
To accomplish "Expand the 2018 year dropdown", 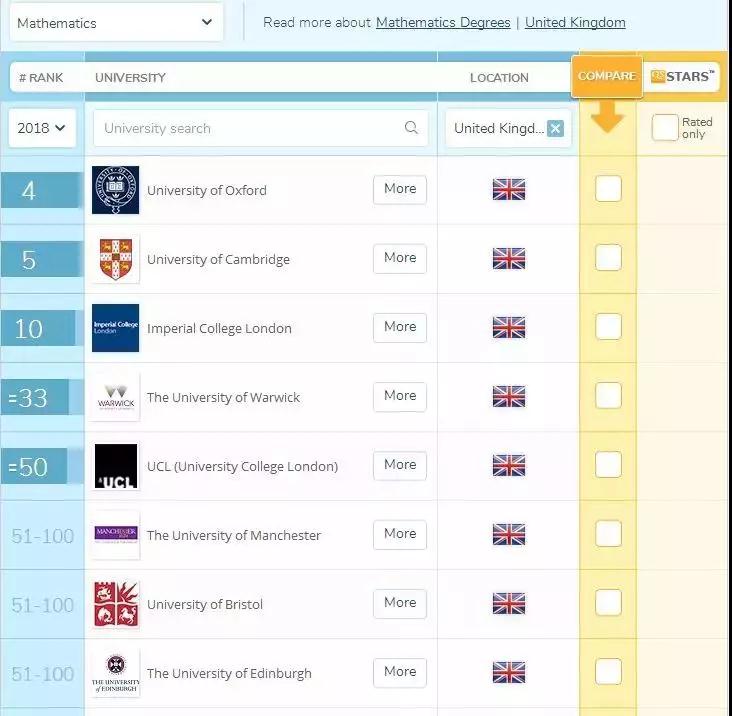I will (x=42, y=128).
